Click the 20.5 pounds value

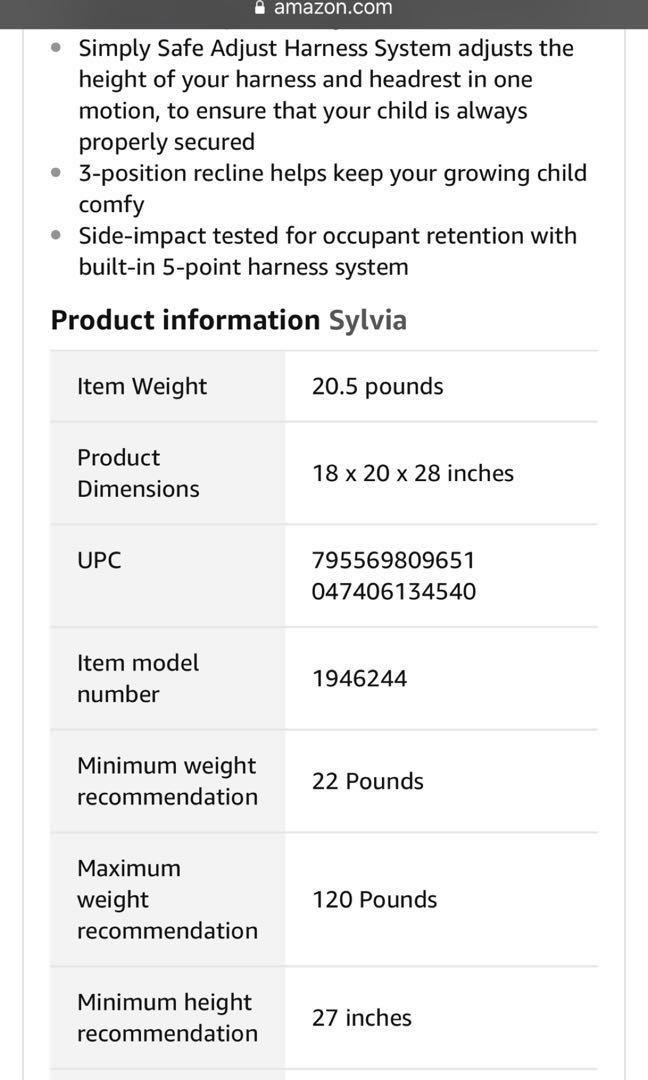377,386
